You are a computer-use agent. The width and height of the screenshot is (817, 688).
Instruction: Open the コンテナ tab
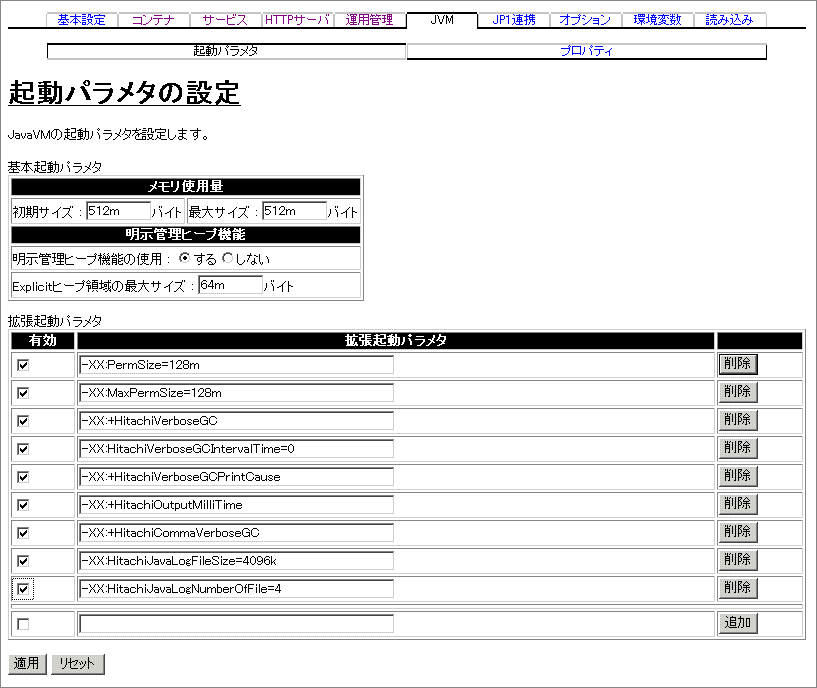point(153,19)
